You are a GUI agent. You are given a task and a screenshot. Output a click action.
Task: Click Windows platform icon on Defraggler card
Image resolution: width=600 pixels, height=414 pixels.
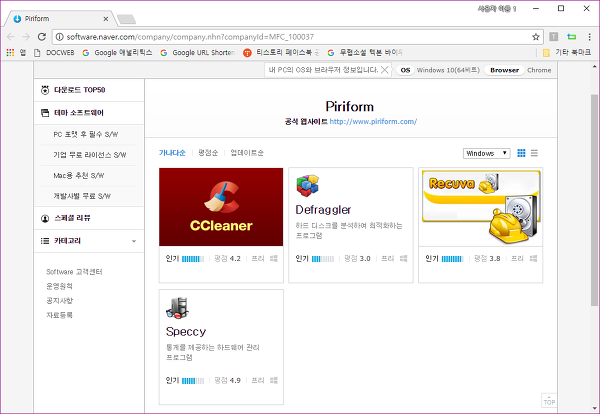pos(403,259)
